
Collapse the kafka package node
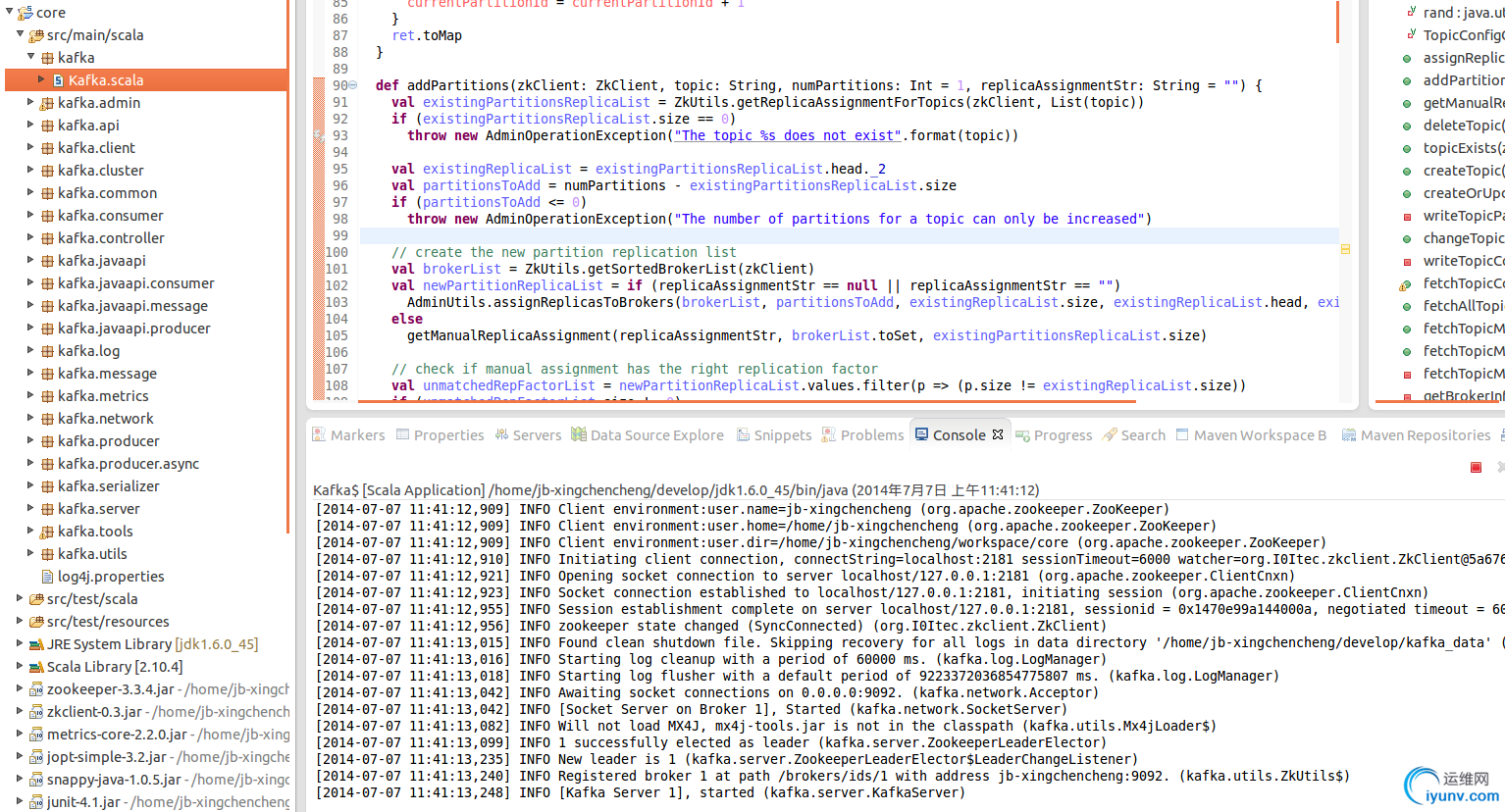[x=31, y=57]
